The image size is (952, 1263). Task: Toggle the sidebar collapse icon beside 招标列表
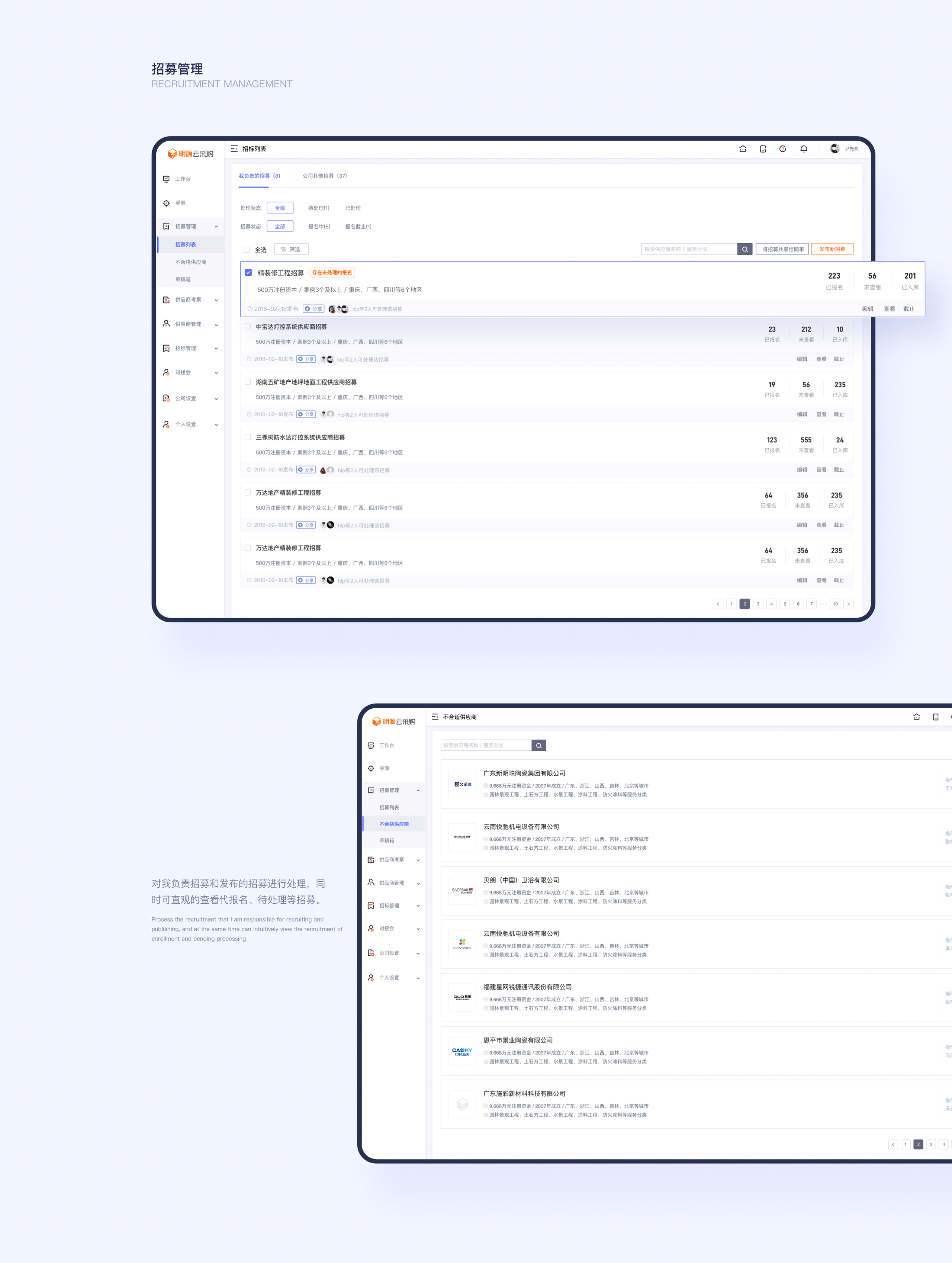(234, 149)
